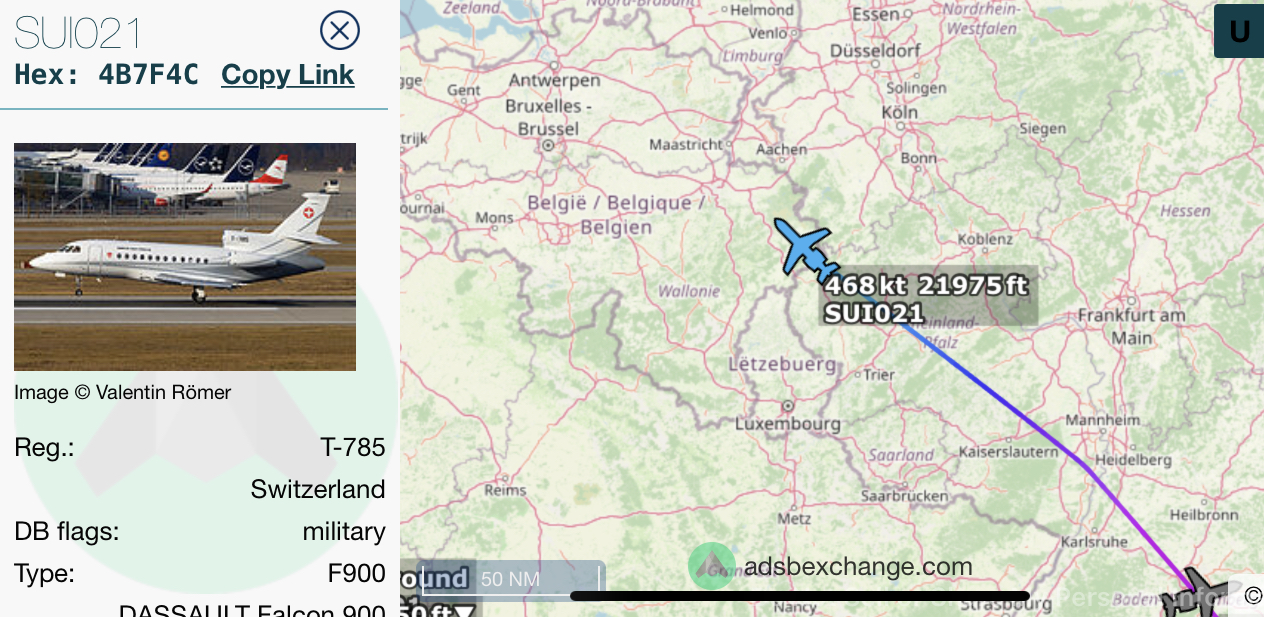Select the 468 kt 21975 ft label

coord(926,286)
